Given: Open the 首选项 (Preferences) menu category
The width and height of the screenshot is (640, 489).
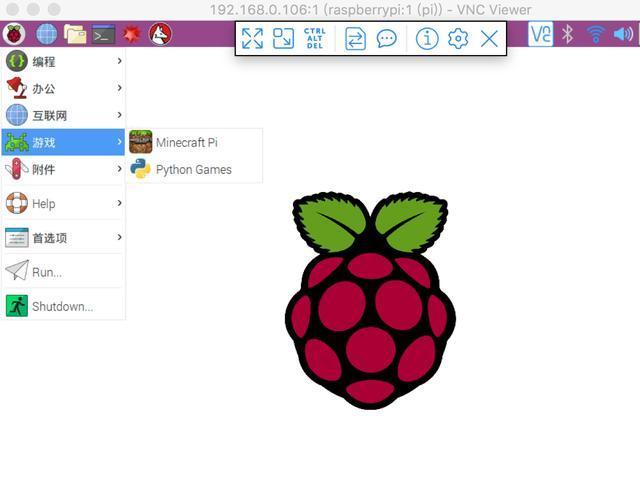Looking at the screenshot, I should point(63,238).
